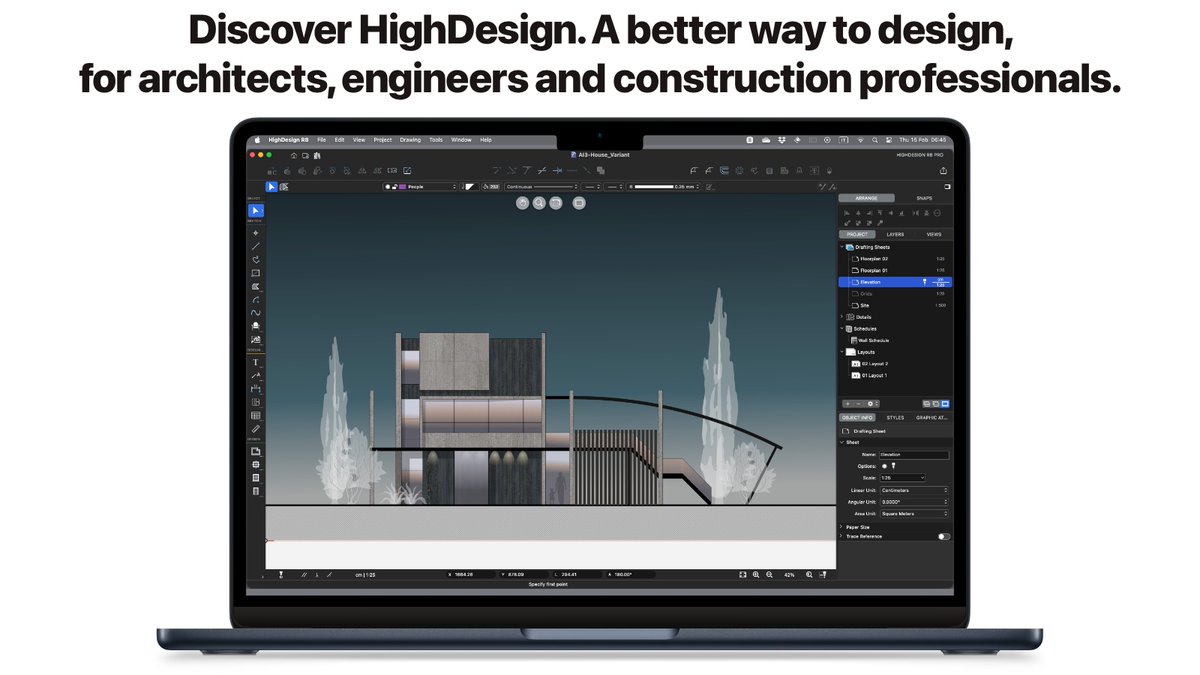Select the first Options radio button
Image resolution: width=1200 pixels, height=675 pixels.
884,466
